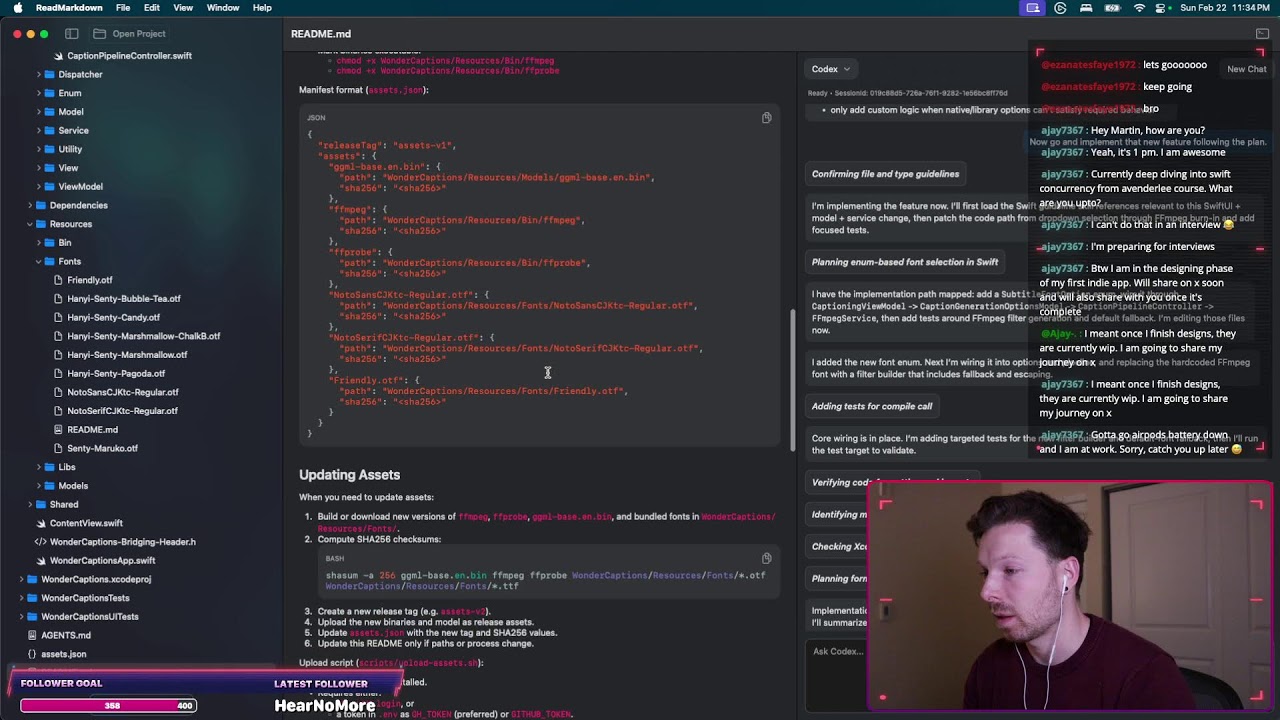The width and height of the screenshot is (1280, 720).
Task: Toggle the sidebar visibility icon
Action: (72, 34)
